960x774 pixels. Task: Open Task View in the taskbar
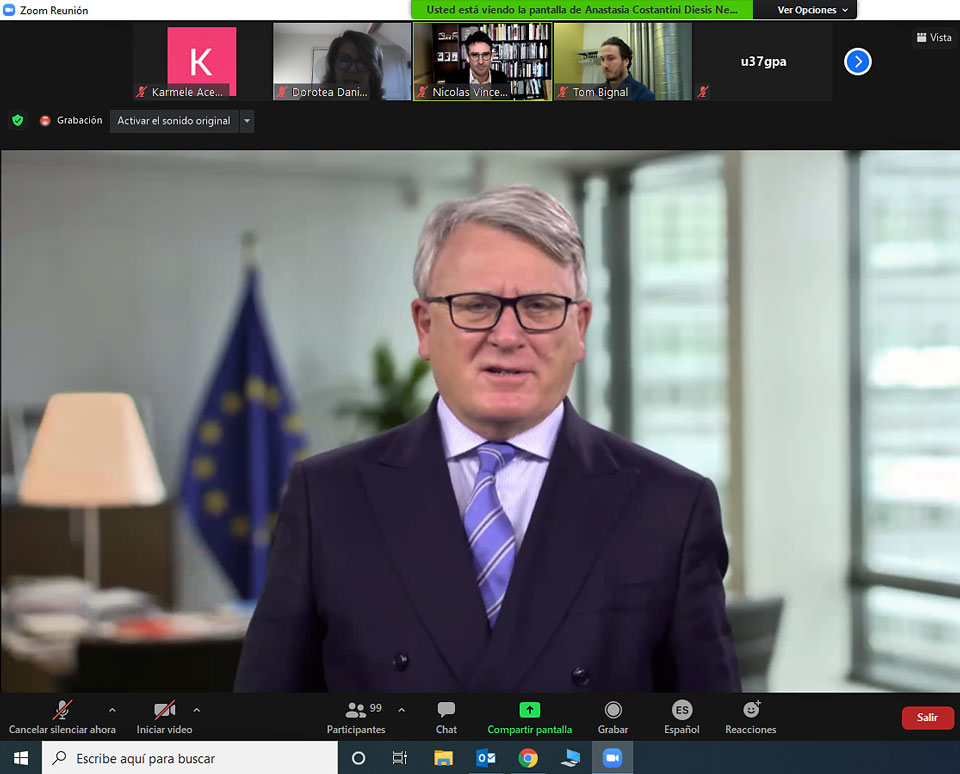point(399,758)
